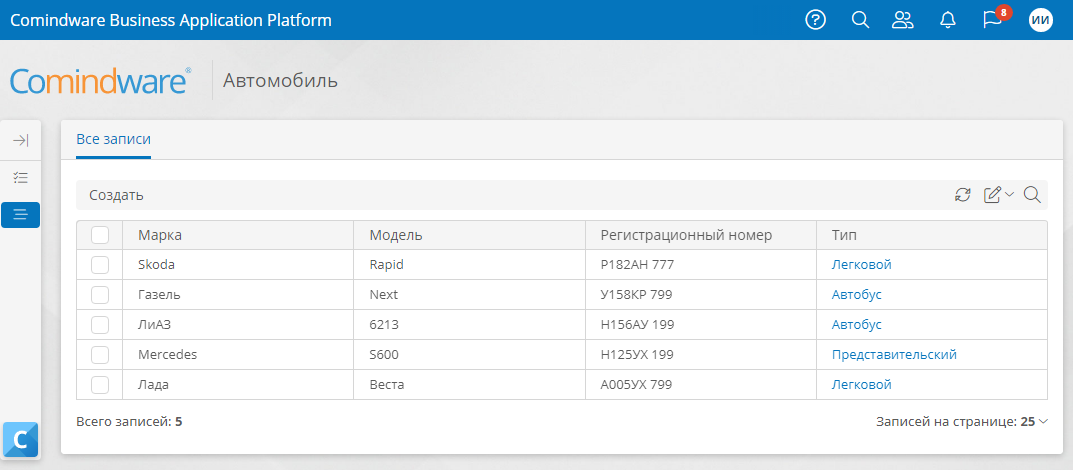Click the global search magnifier in header
Viewport: 1073px width, 470px height.
[x=859, y=20]
